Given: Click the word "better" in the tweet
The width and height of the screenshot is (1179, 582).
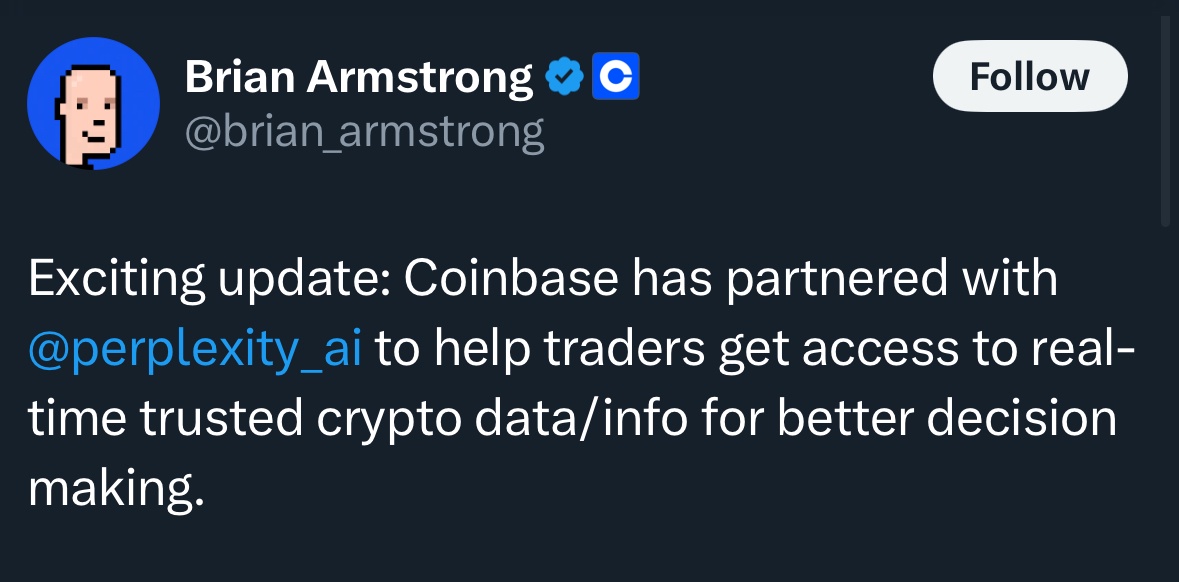Looking at the screenshot, I should pos(844,420).
